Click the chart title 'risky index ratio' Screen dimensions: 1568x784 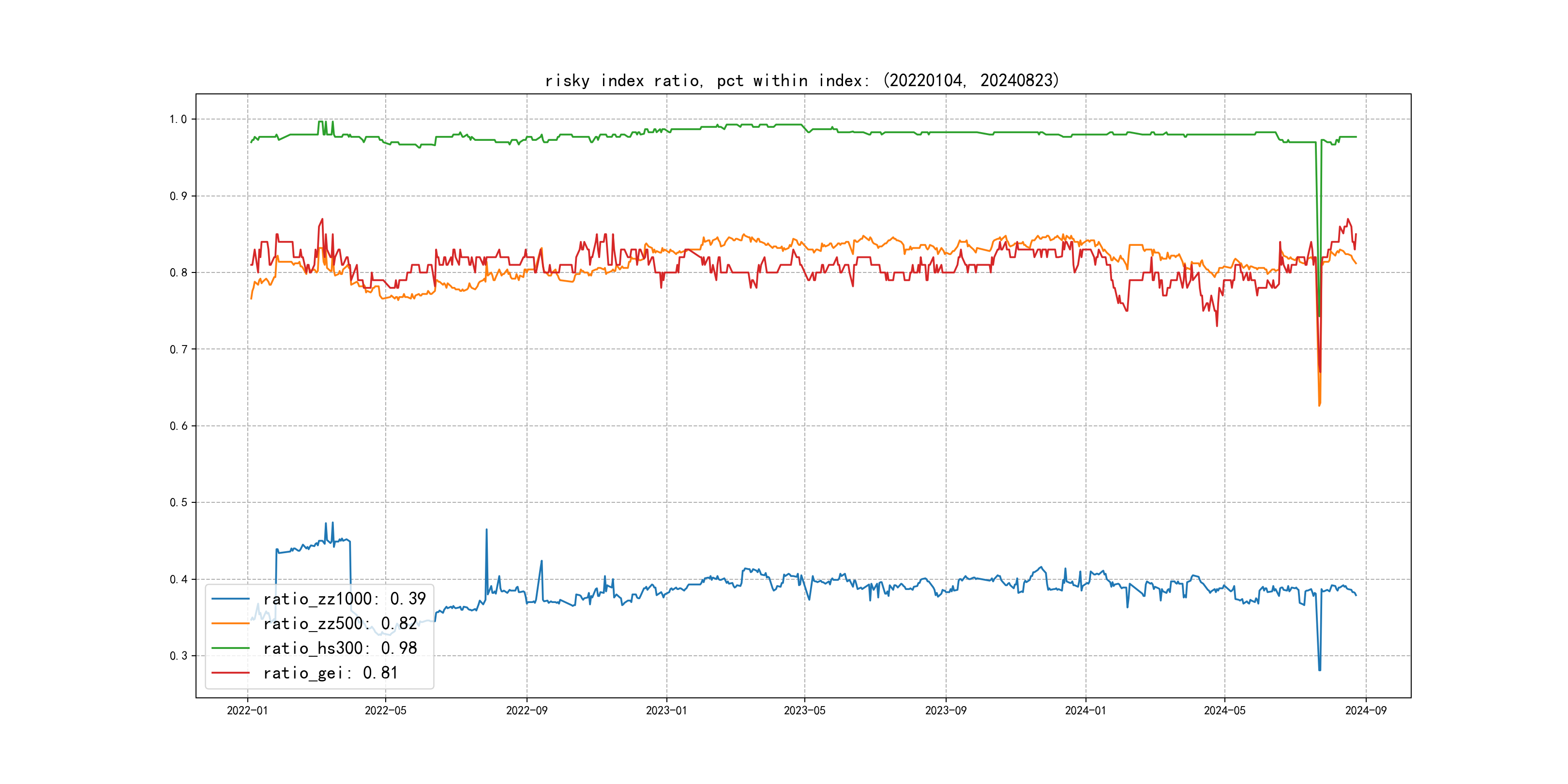pos(801,80)
